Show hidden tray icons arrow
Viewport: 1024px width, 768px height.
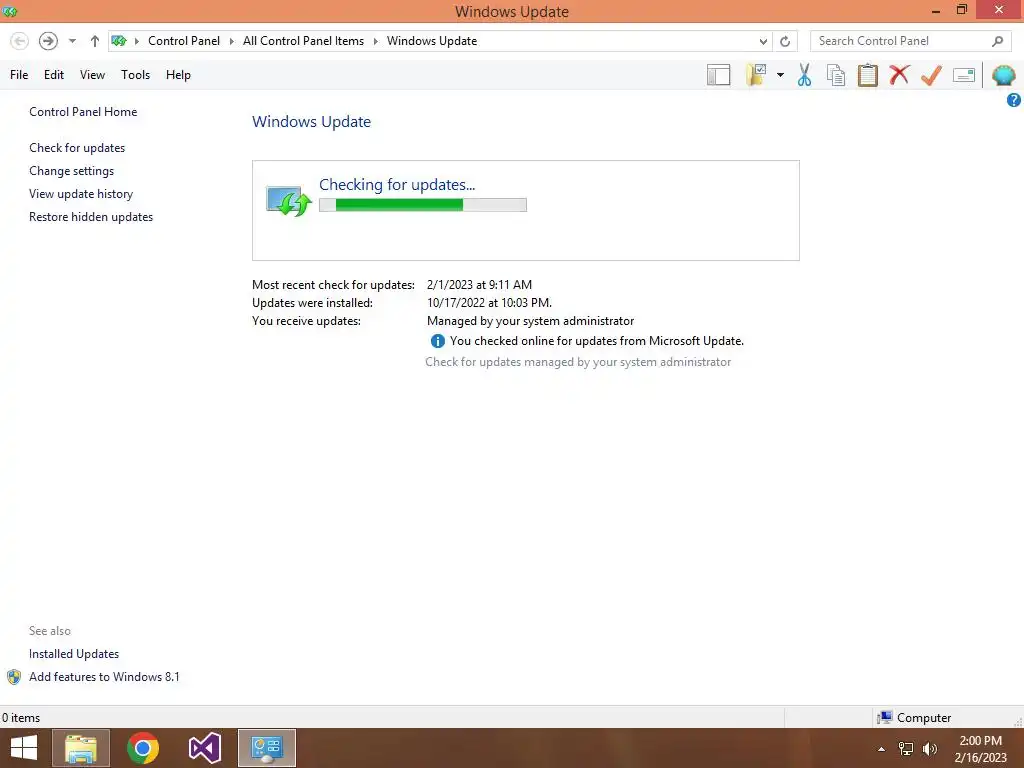point(881,749)
